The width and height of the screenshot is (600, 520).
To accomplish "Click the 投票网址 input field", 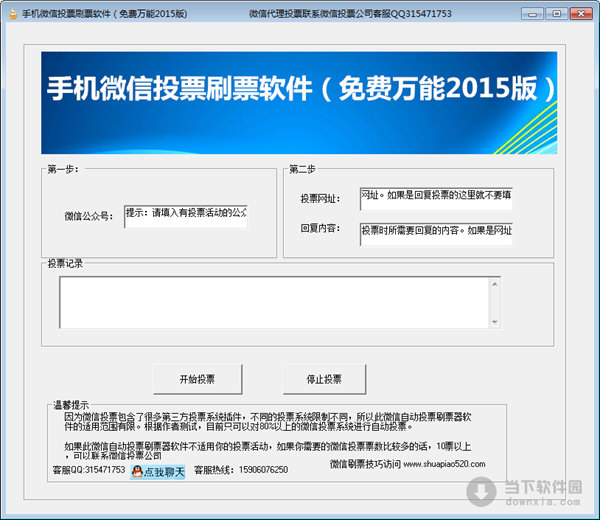I will coord(436,199).
